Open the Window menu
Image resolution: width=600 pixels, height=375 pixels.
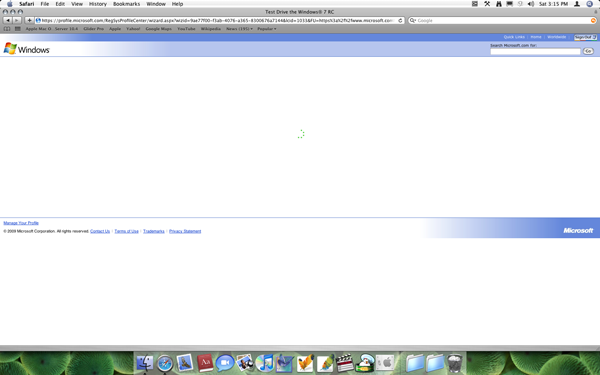pyautogui.click(x=156, y=4)
